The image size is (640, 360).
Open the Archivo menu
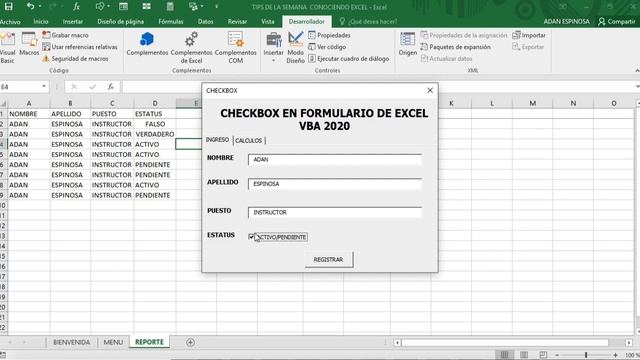(x=10, y=22)
